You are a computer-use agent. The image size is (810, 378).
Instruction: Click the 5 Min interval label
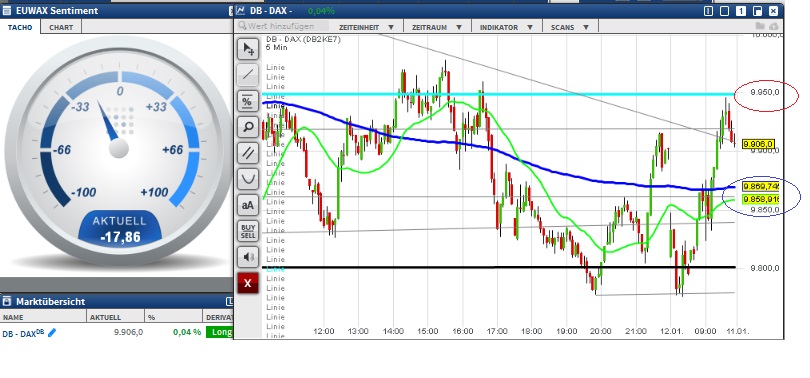[x=276, y=47]
